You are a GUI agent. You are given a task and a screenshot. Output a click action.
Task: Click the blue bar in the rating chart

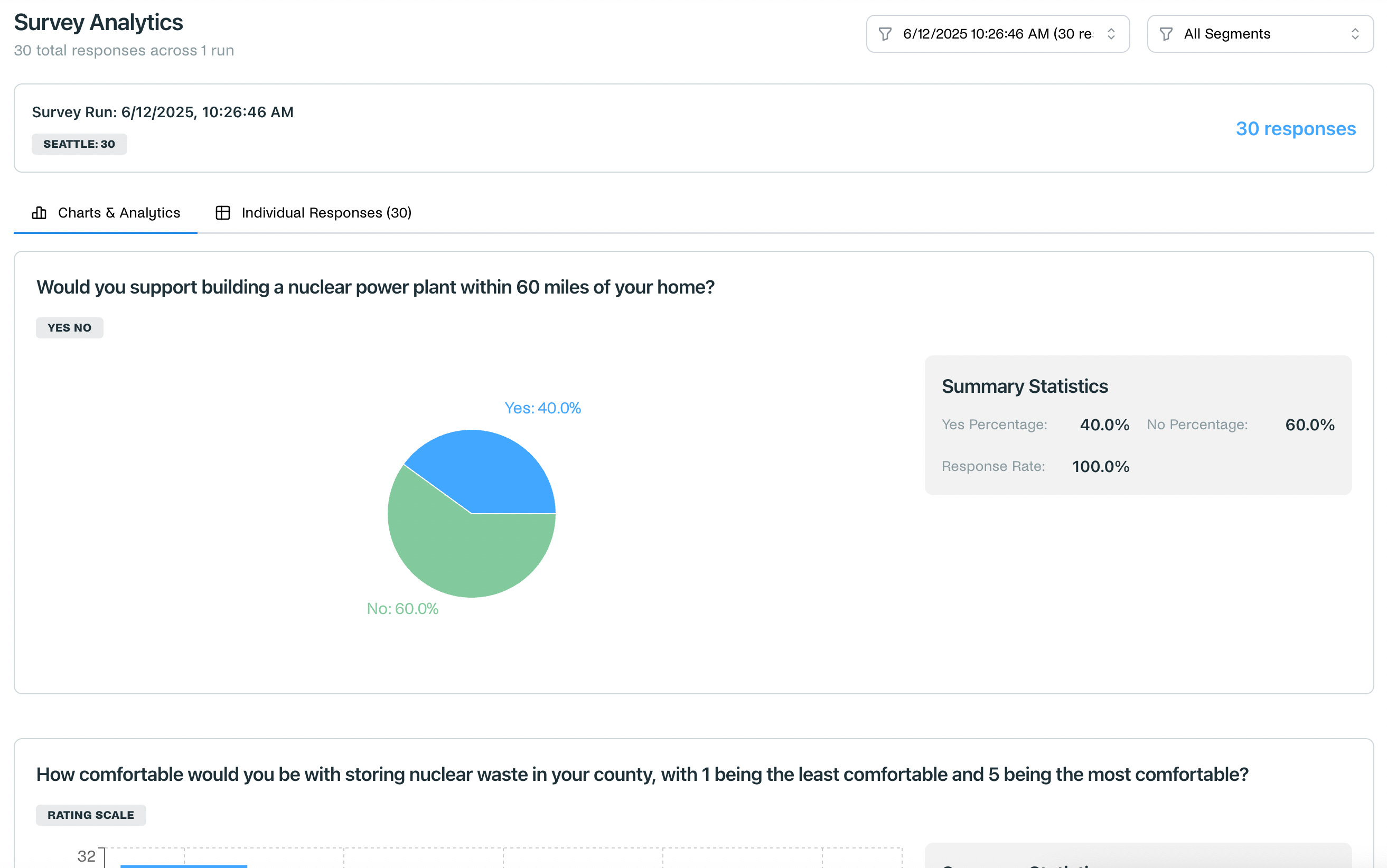pos(184,866)
